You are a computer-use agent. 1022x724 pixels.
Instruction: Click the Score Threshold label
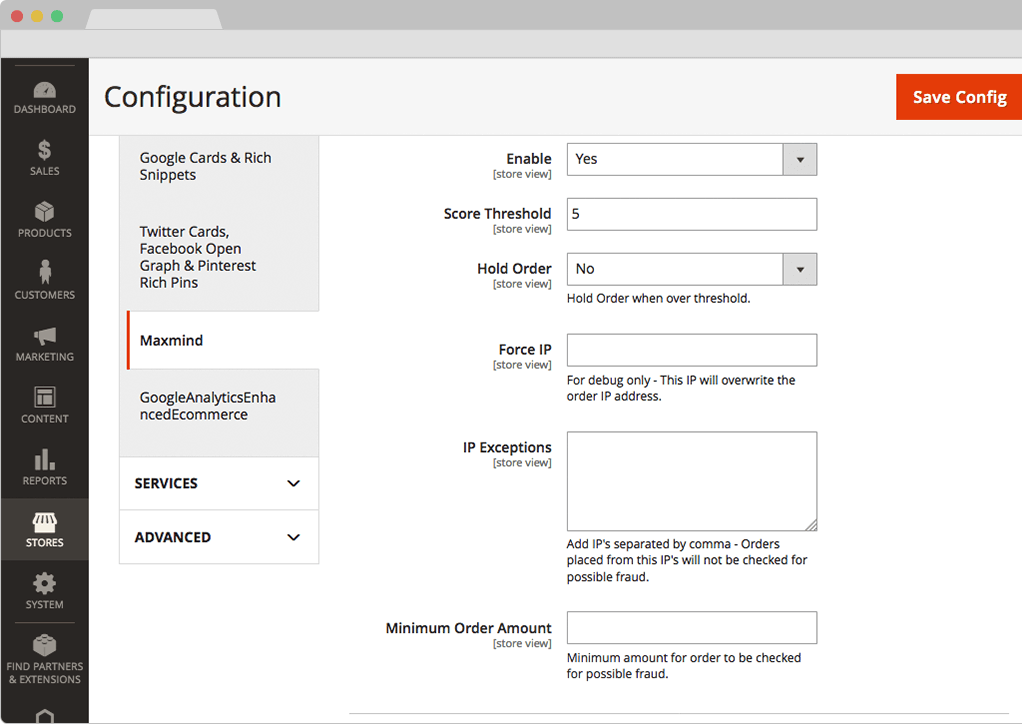tap(497, 214)
